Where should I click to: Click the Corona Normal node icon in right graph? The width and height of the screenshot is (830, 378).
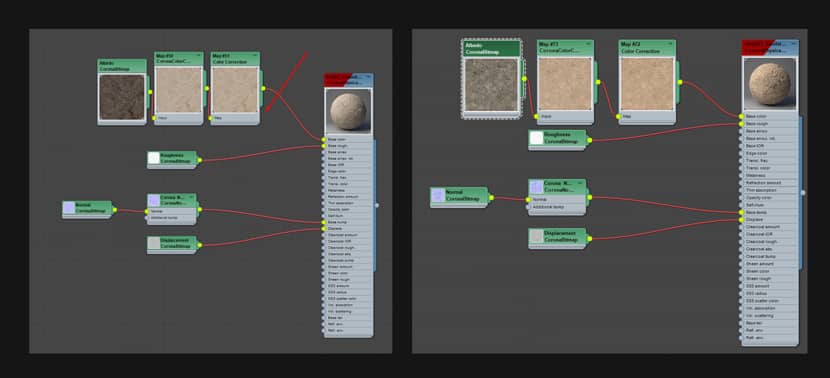coord(537,187)
